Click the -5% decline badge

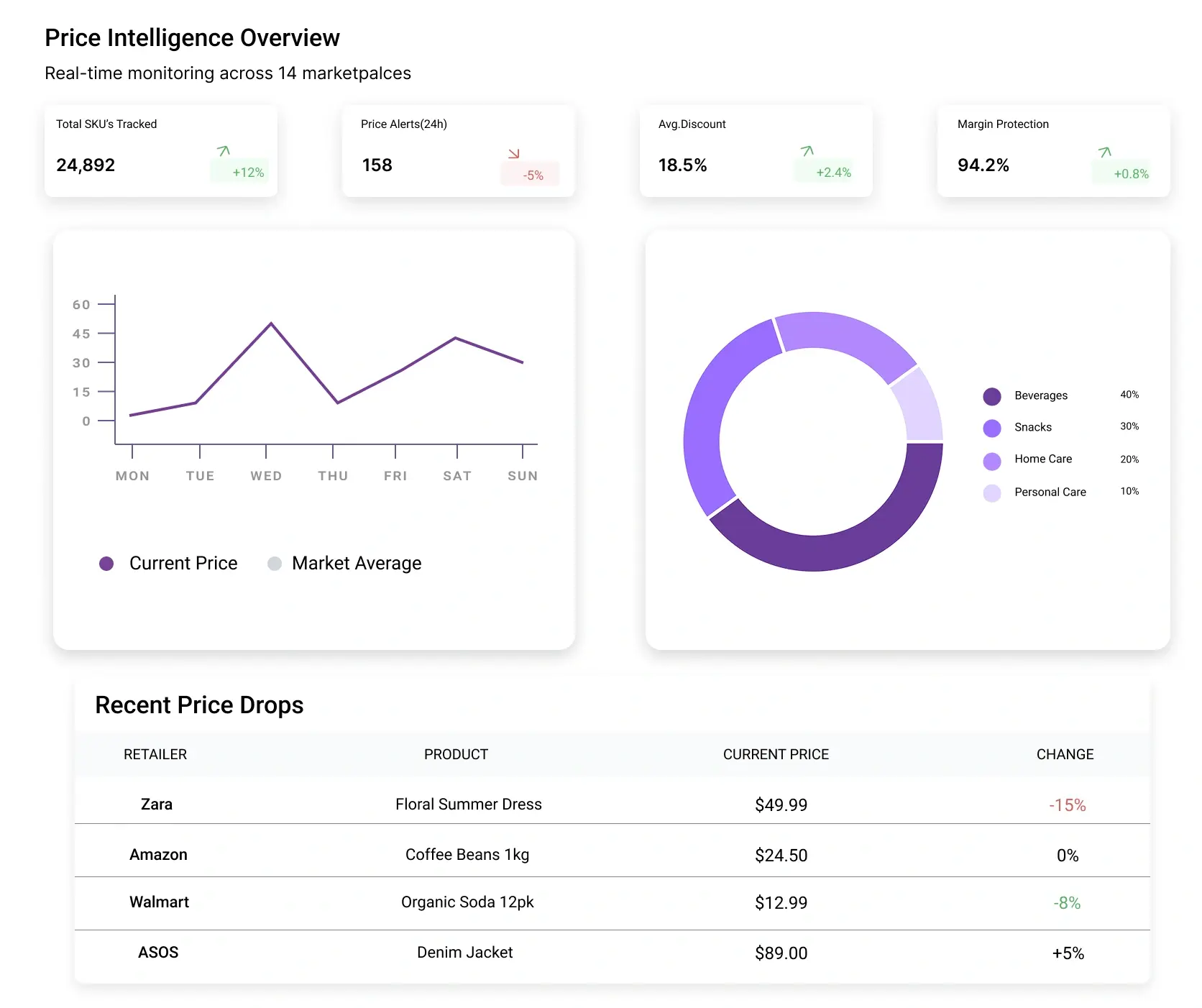pyautogui.click(x=531, y=175)
